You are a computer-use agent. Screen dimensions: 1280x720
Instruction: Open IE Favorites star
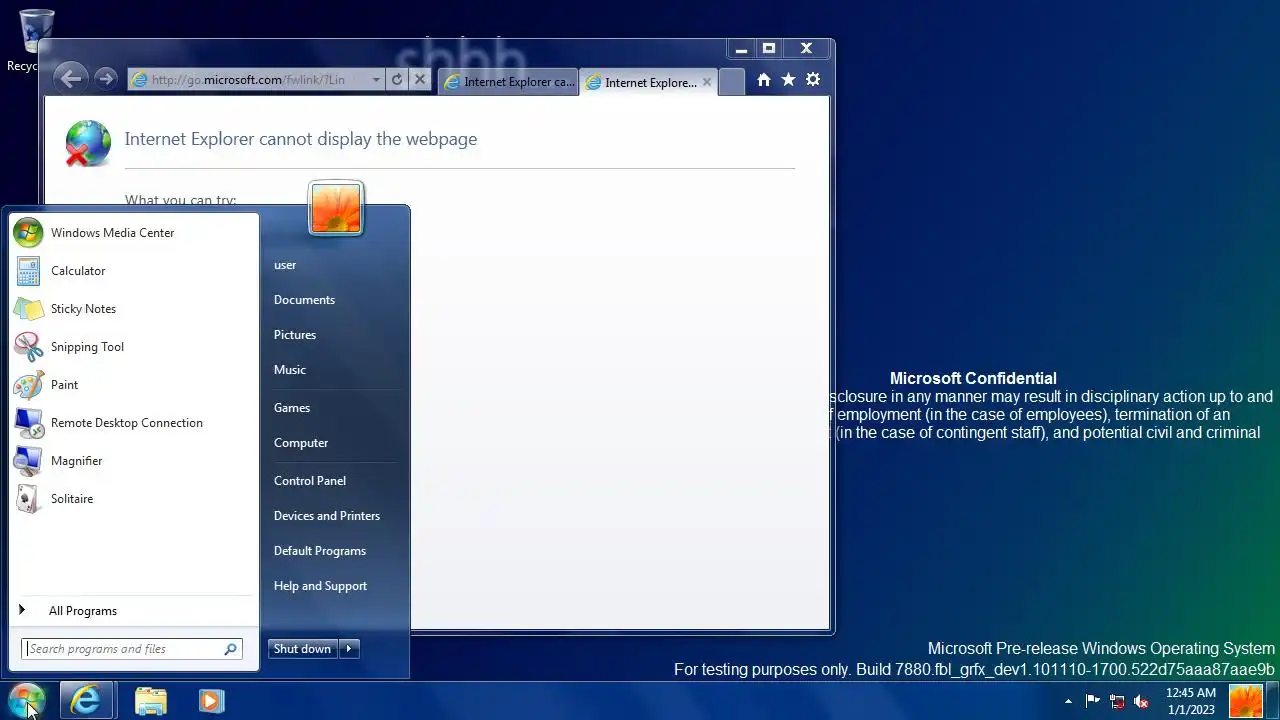(789, 80)
